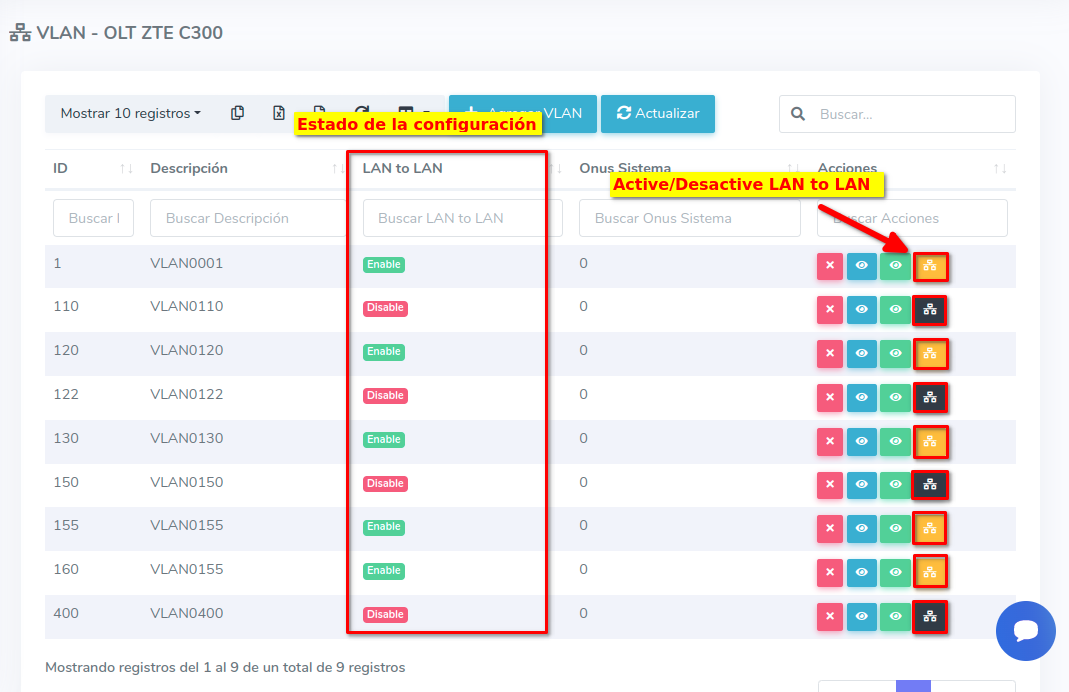Toggle LAN to LAN for VLAN0110
The image size is (1069, 692).
coord(930,310)
